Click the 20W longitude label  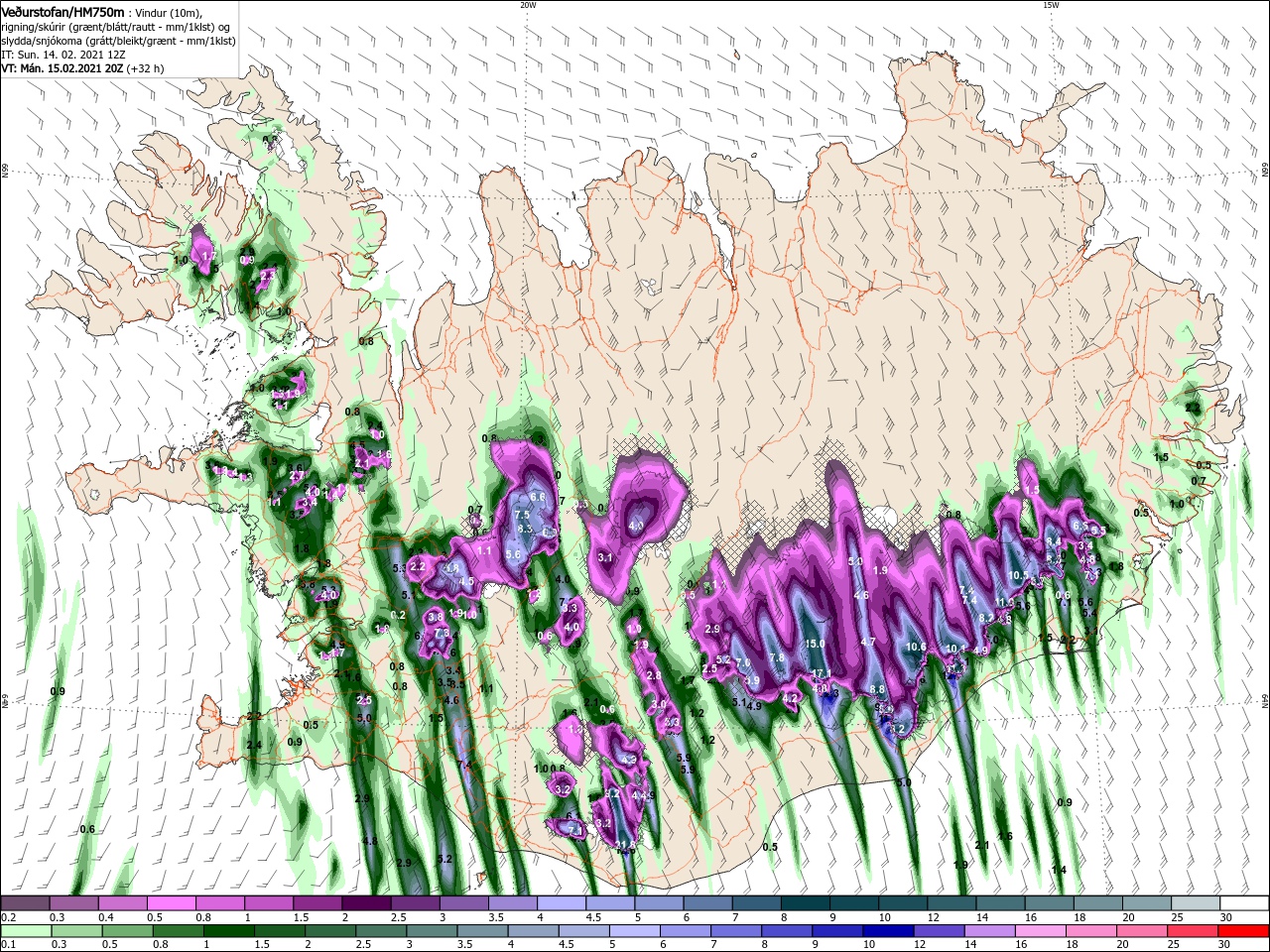(x=528, y=5)
